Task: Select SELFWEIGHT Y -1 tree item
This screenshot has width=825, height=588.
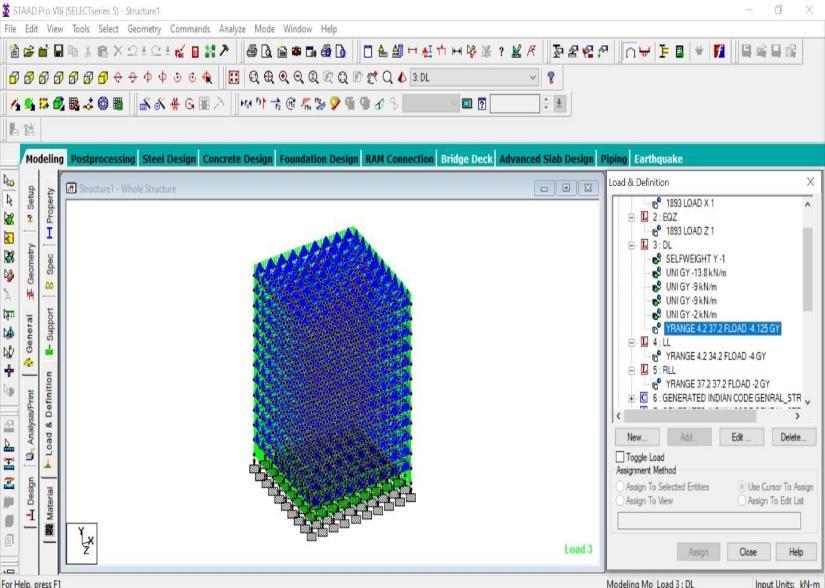Action: coord(695,259)
